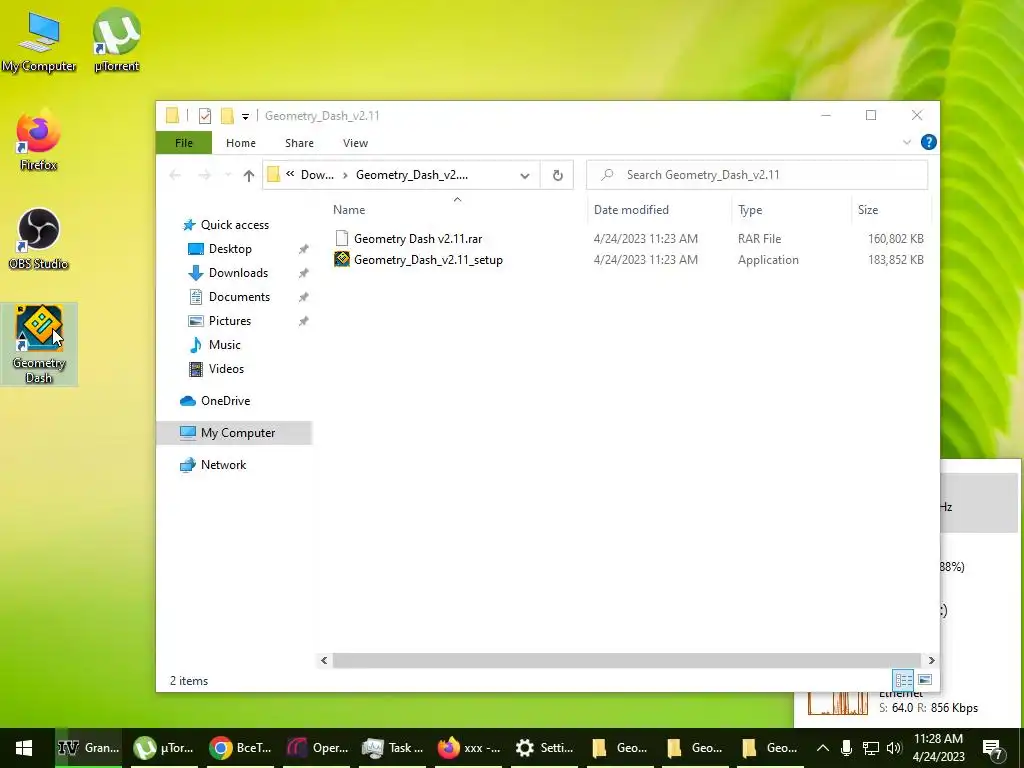This screenshot has width=1024, height=768.
Task: Sort files by the Type column
Action: coord(750,210)
